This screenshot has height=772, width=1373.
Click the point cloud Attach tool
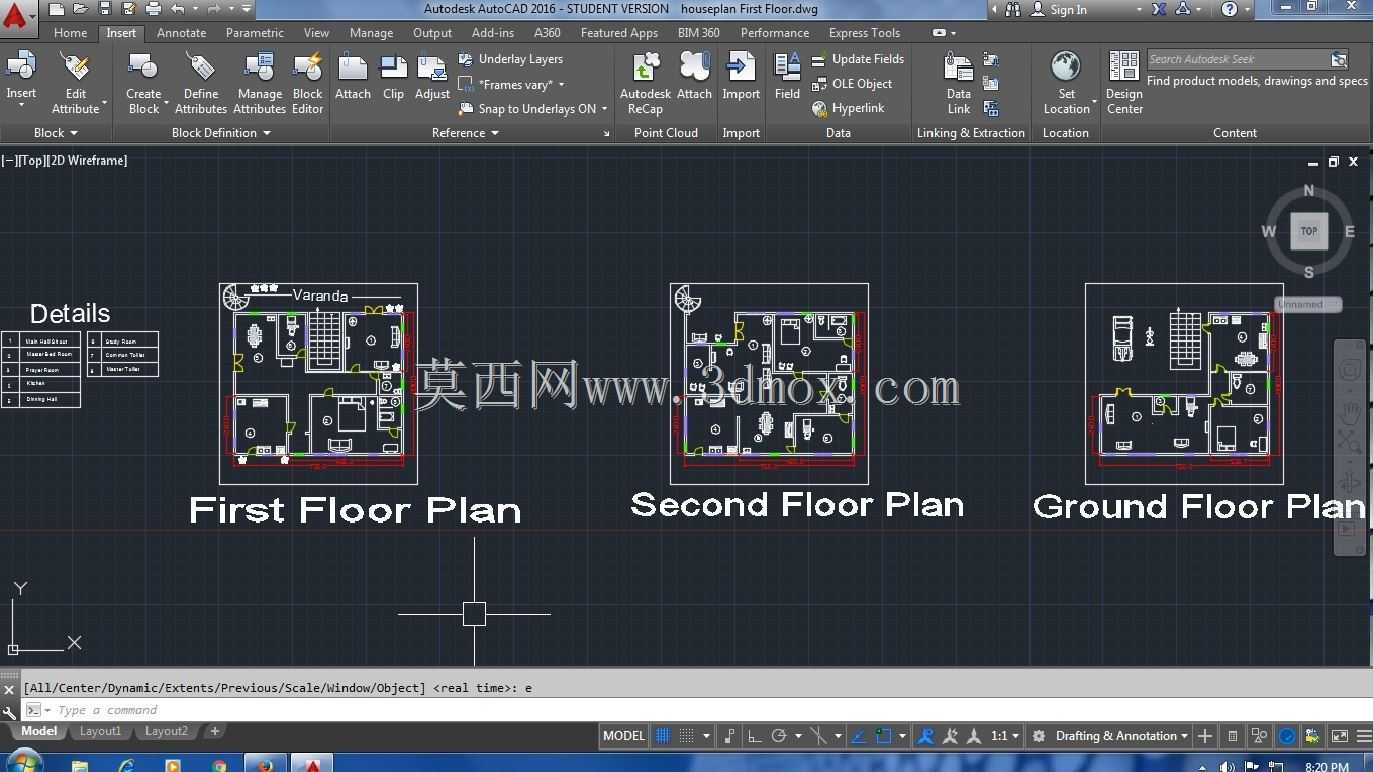point(694,77)
